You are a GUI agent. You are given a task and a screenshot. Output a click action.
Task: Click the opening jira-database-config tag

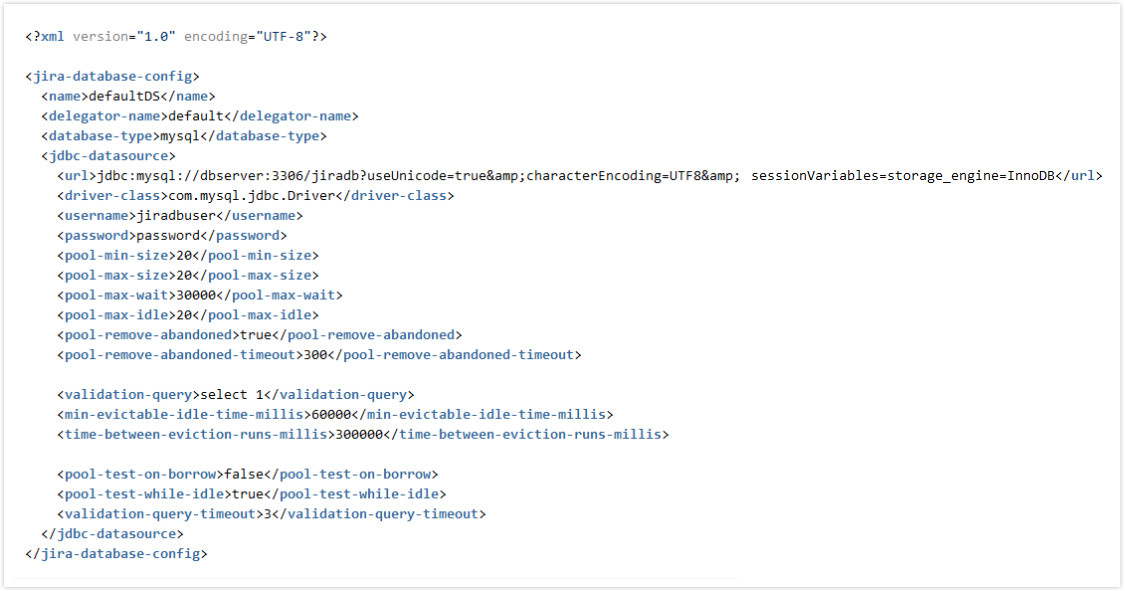point(112,76)
